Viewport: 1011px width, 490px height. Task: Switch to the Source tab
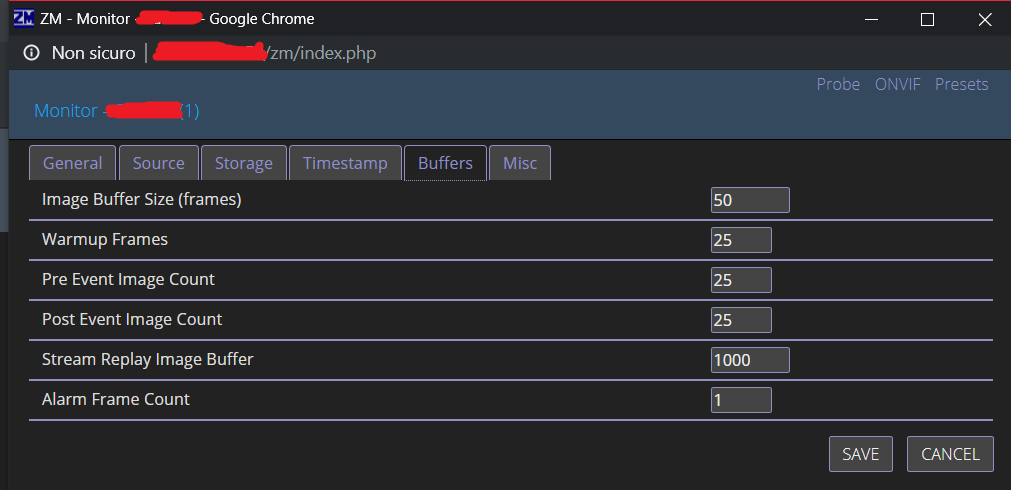(x=159, y=163)
